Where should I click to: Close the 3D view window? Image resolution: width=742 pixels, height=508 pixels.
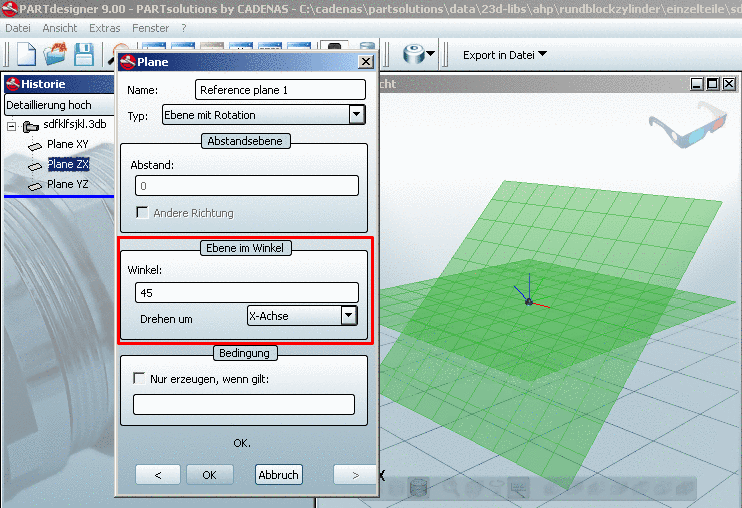[x=729, y=84]
